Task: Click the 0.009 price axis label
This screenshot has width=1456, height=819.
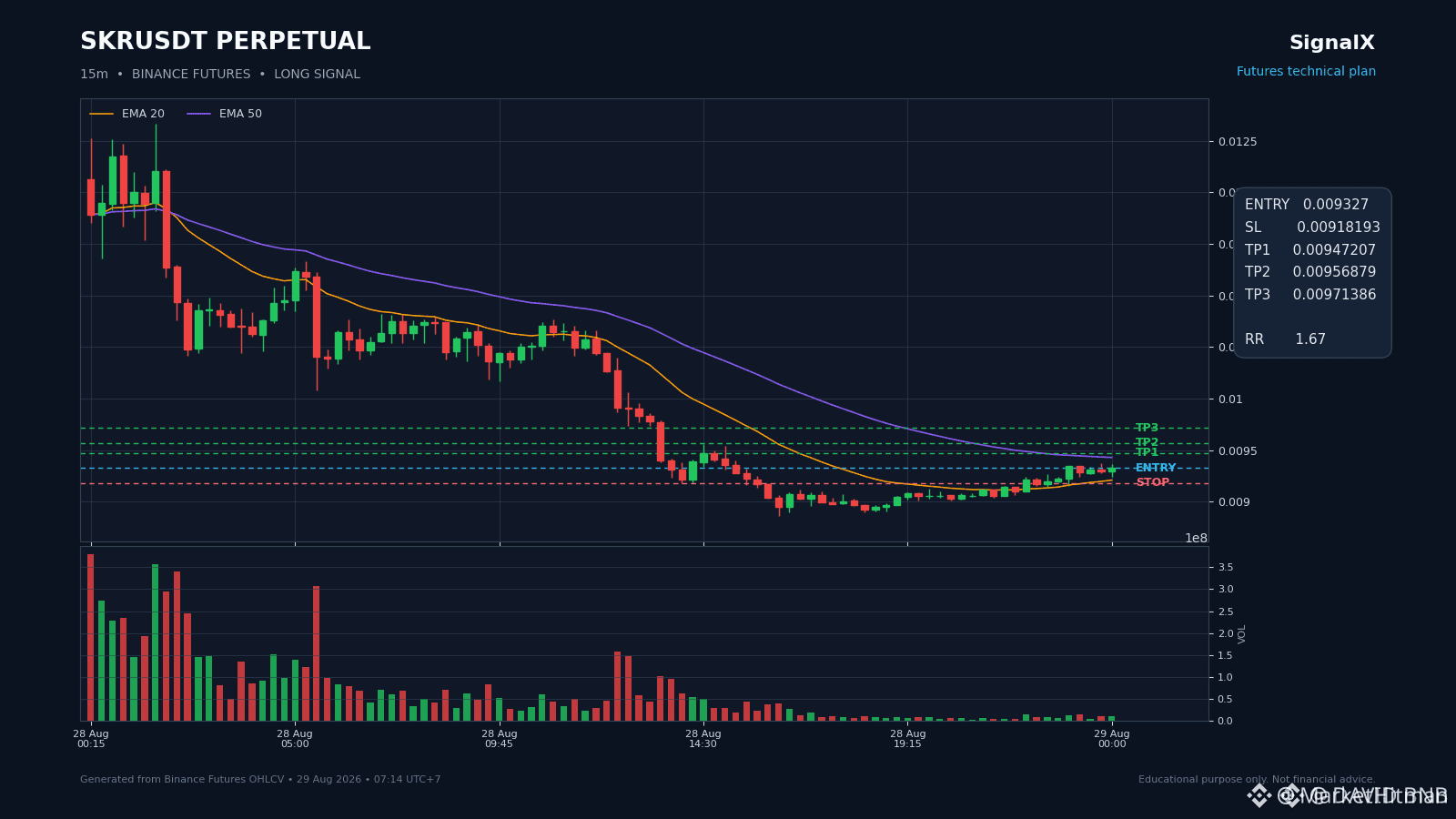Action: tap(1234, 502)
